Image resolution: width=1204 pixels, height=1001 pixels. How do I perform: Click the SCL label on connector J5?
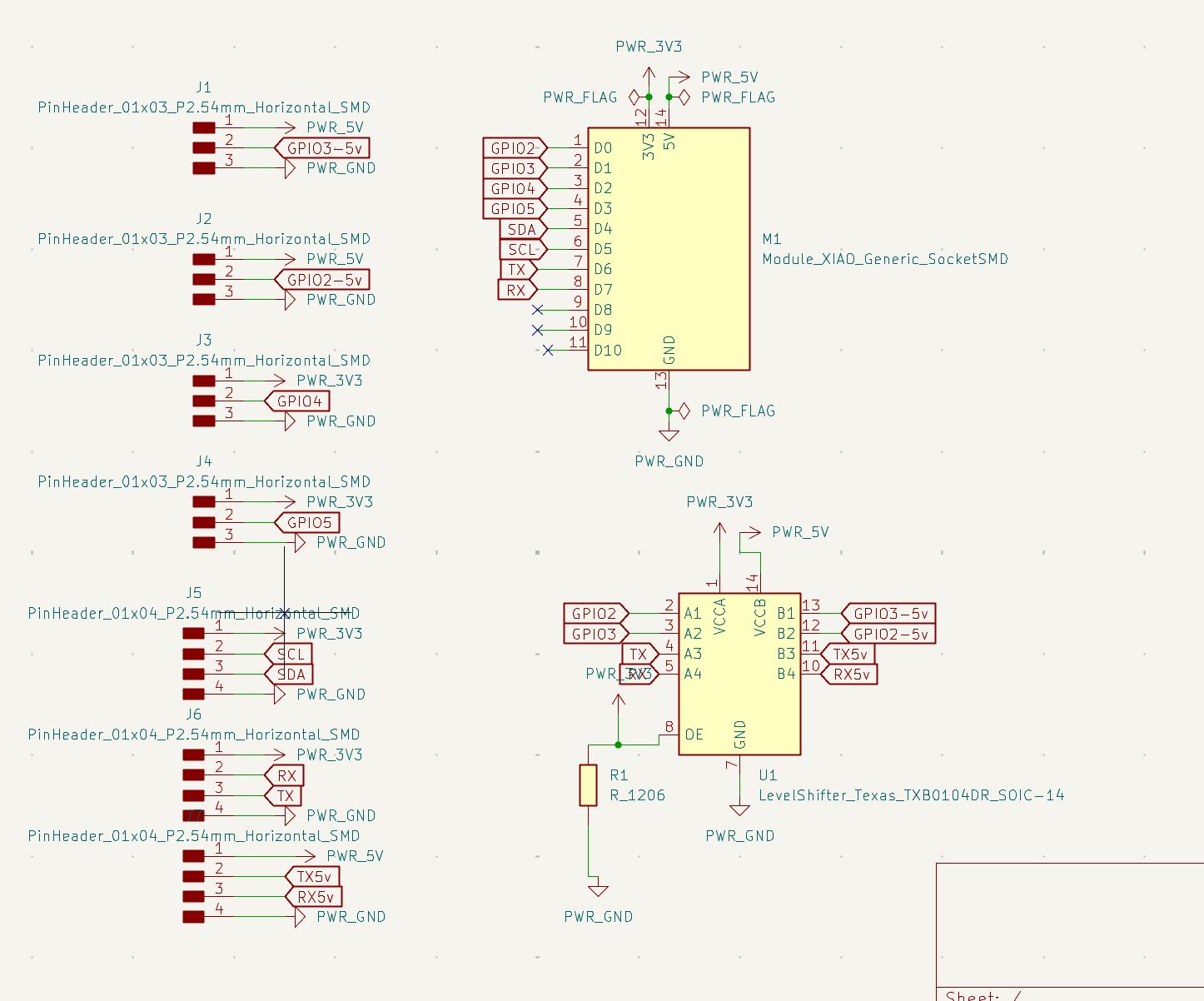(x=289, y=655)
